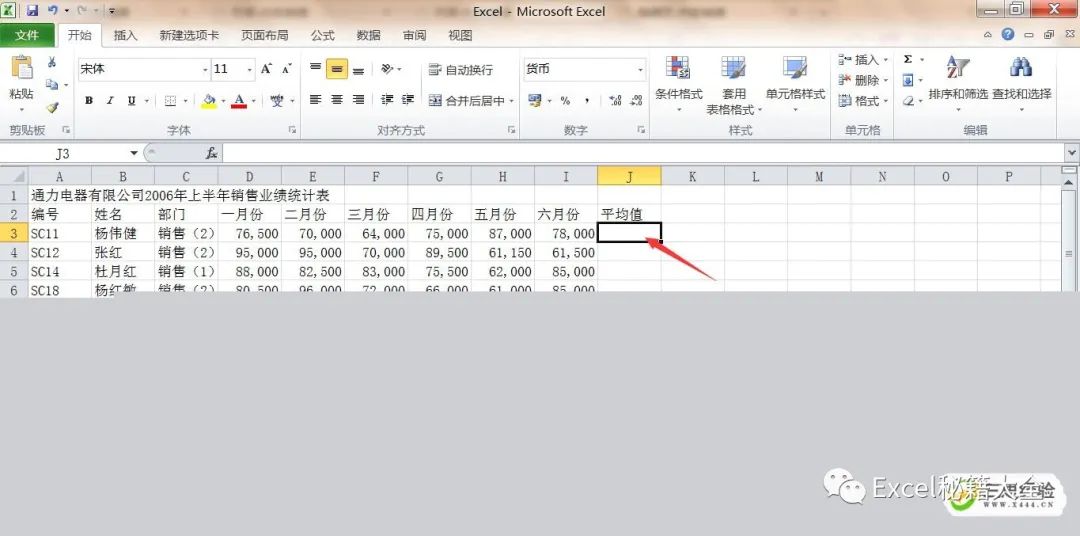Click the Clear eraser icon
Viewport: 1080px width, 536px height.
click(908, 101)
